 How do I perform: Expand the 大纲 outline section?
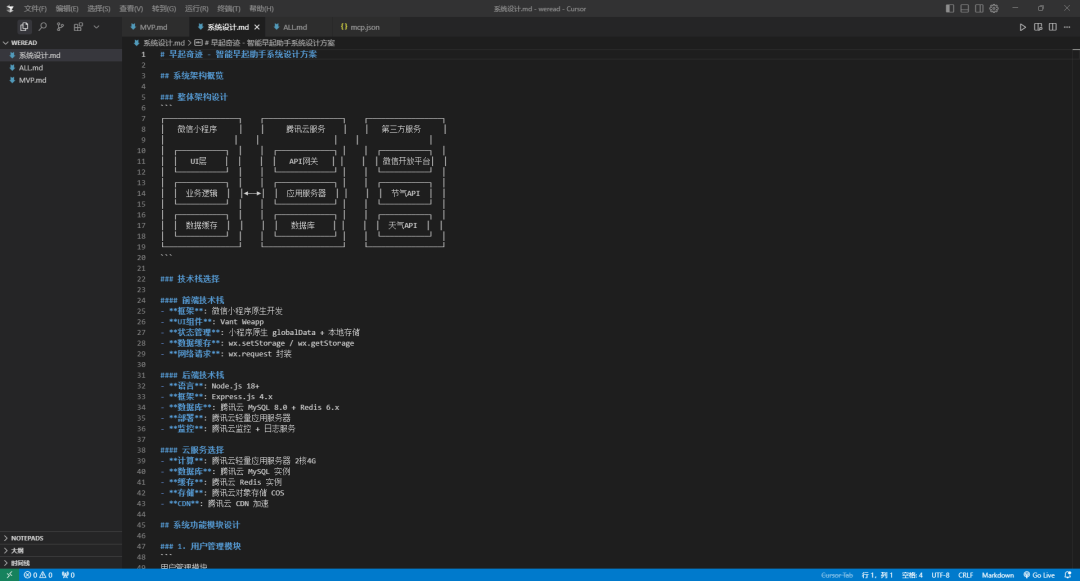[x=61, y=551]
